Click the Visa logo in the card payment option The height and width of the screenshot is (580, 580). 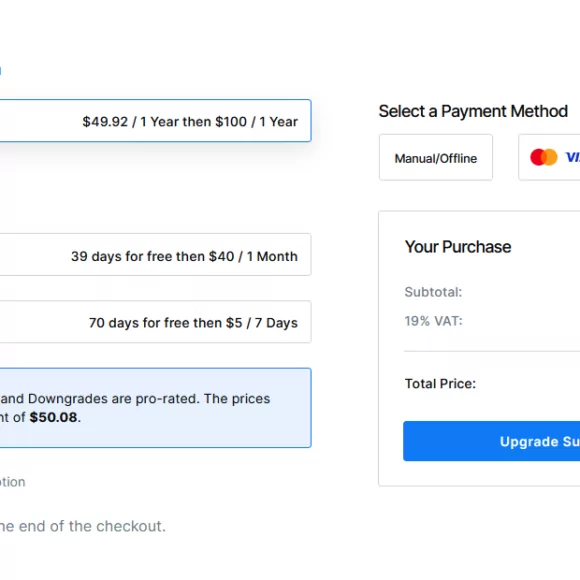coord(573,157)
